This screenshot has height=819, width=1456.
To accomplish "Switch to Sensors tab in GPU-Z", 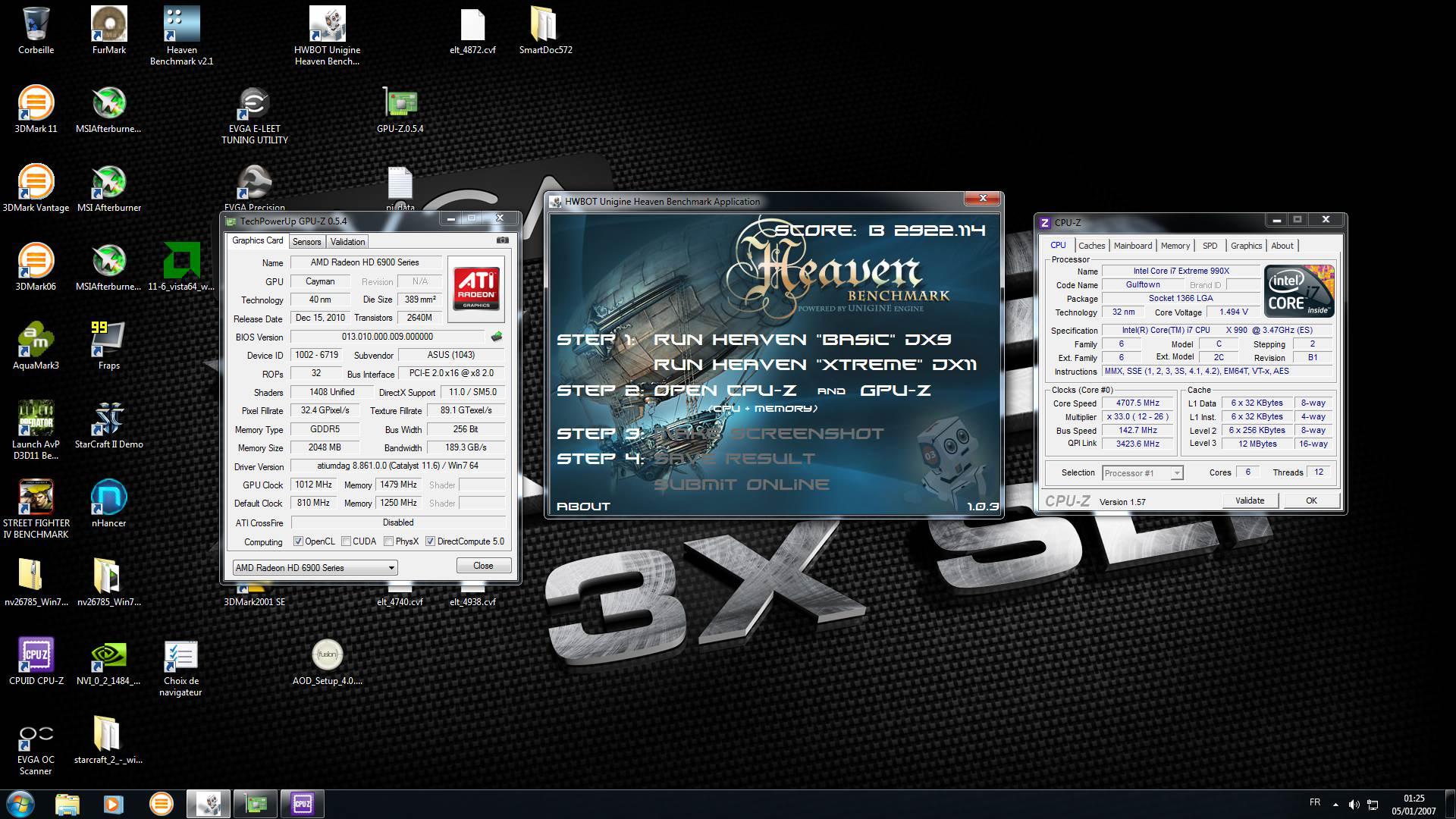I will (x=306, y=242).
